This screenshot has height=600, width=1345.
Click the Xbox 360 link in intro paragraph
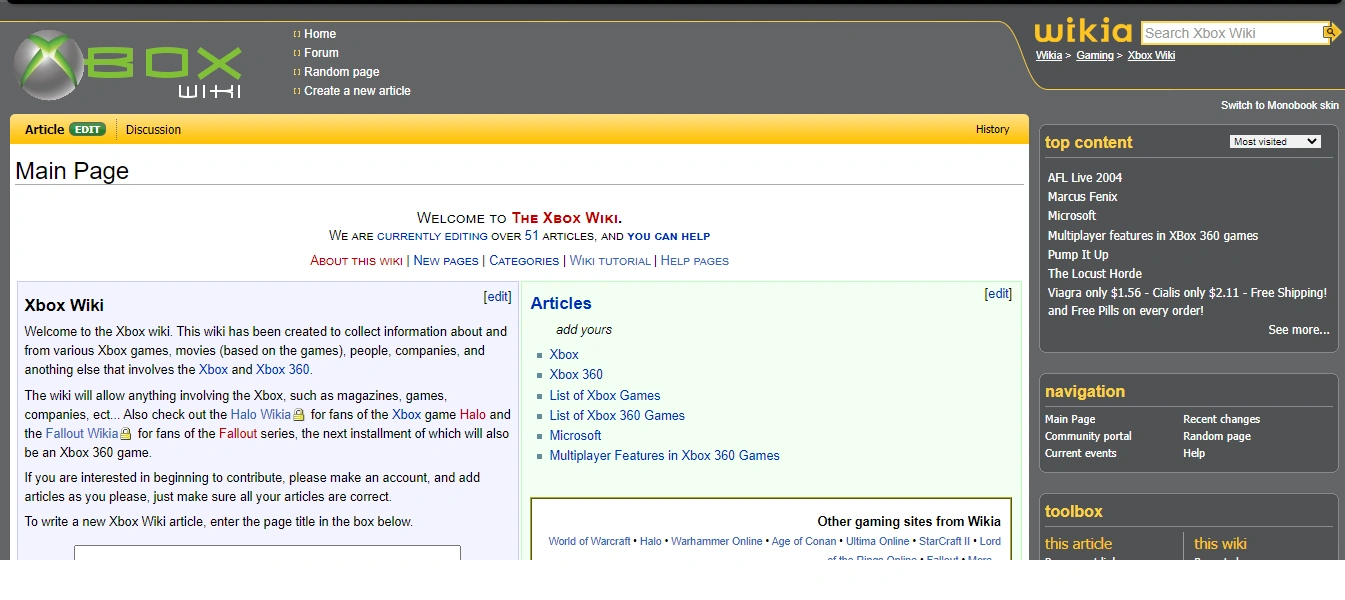tap(283, 370)
